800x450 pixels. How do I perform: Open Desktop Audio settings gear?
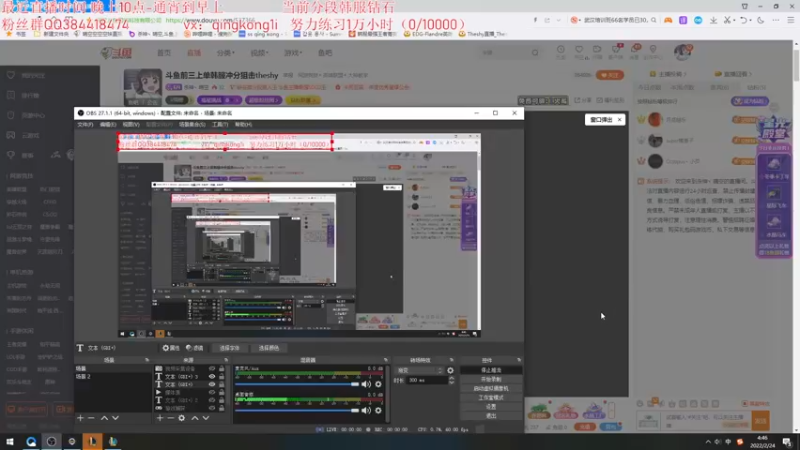pos(378,410)
